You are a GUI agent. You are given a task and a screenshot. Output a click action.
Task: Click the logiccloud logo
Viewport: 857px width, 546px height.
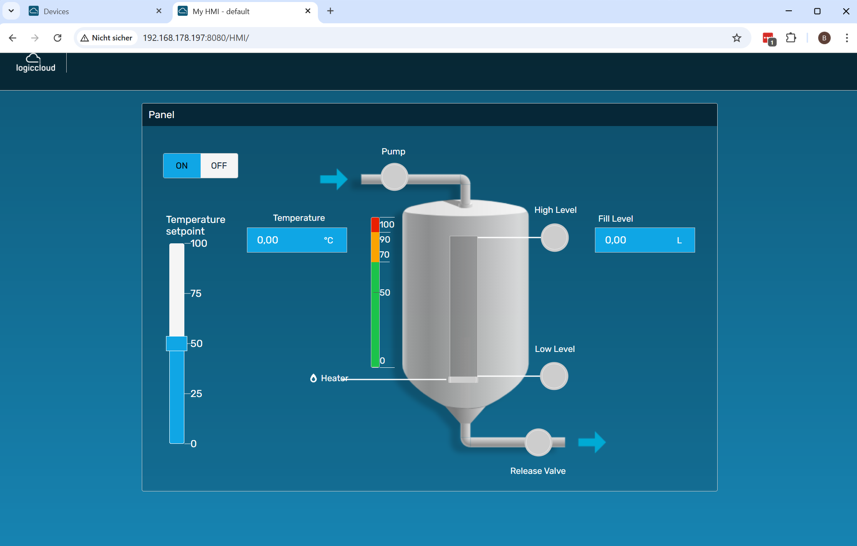[36, 63]
